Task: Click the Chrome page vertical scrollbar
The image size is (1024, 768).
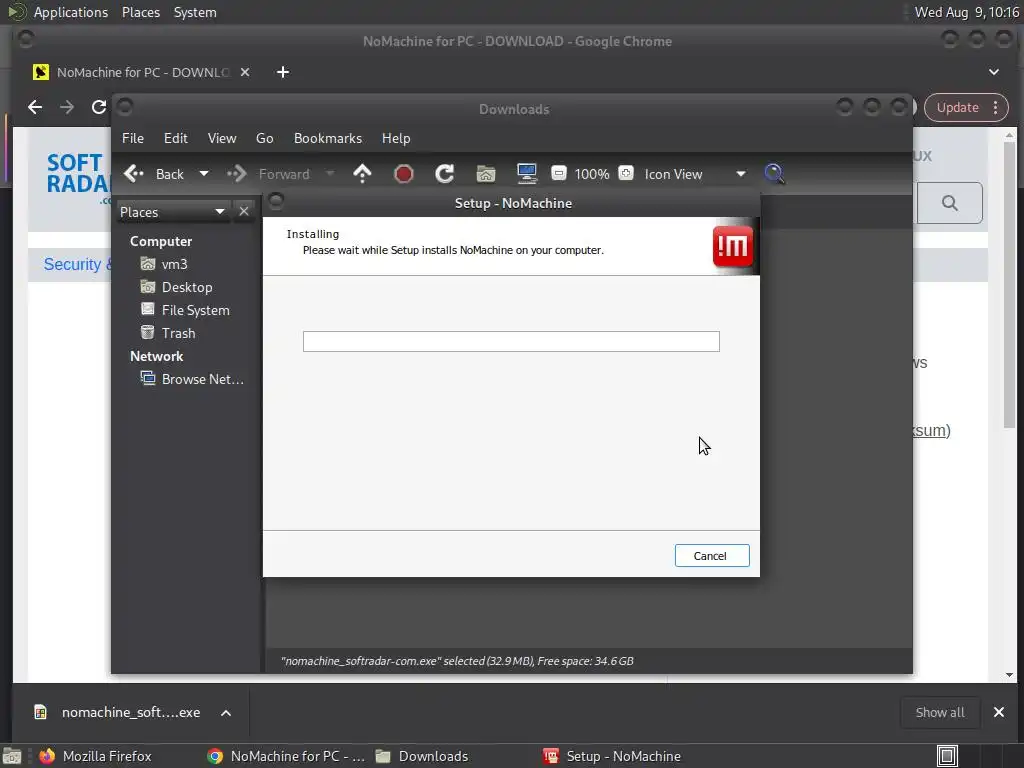Action: pos(1010,284)
